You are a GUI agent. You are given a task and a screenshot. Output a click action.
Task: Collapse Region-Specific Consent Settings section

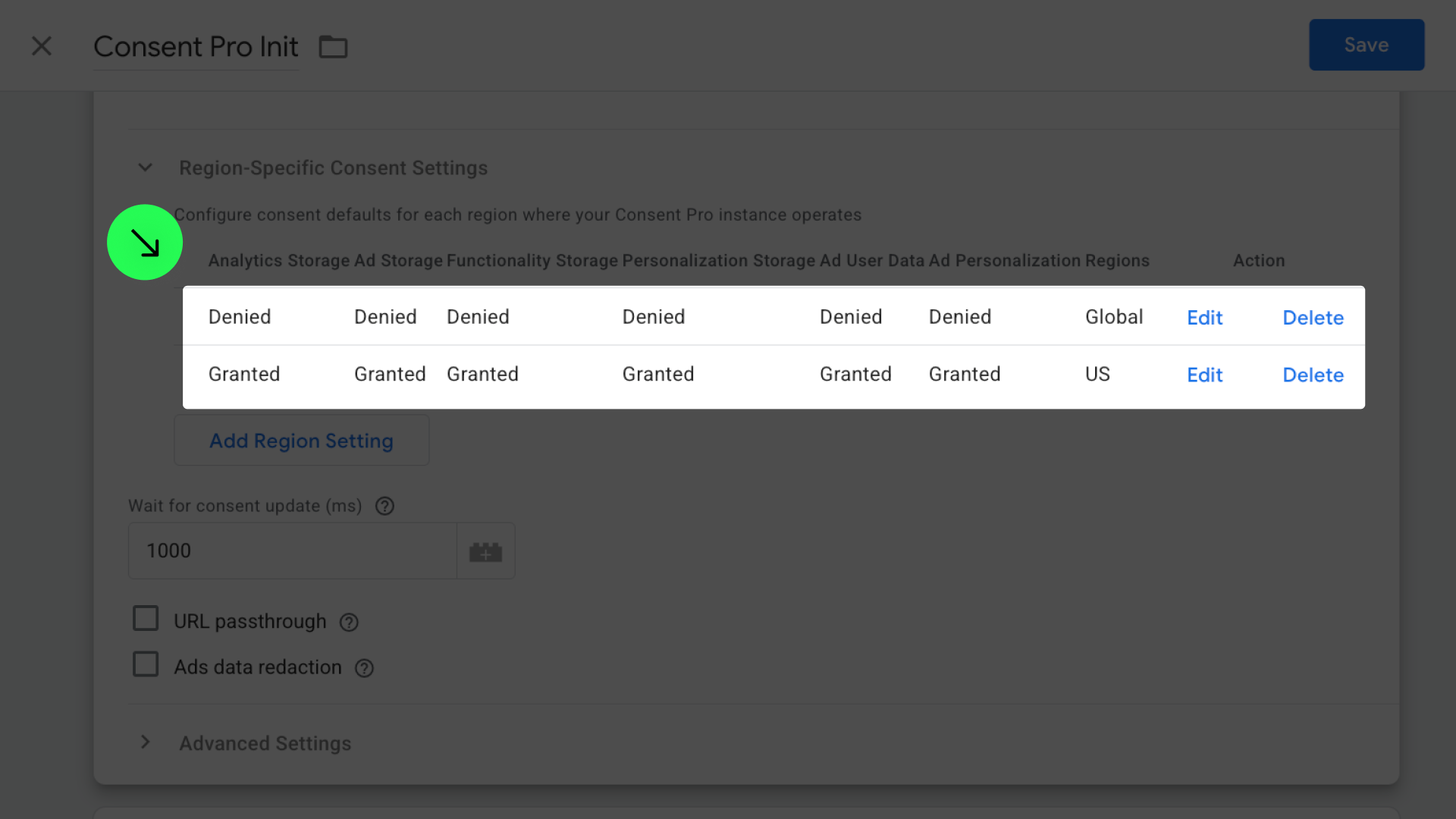(145, 168)
